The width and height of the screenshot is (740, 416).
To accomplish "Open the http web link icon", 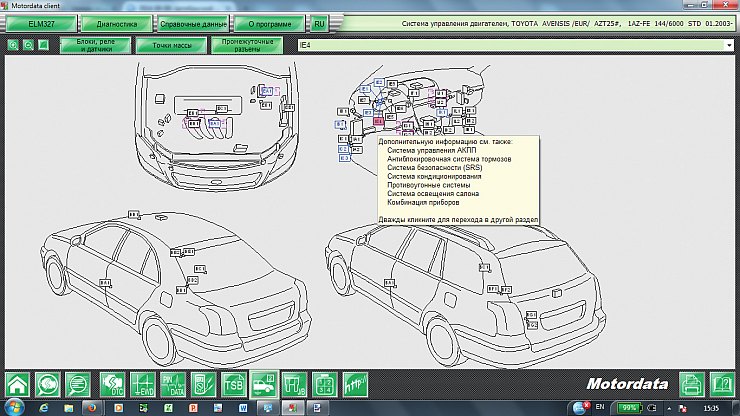I will coord(355,384).
